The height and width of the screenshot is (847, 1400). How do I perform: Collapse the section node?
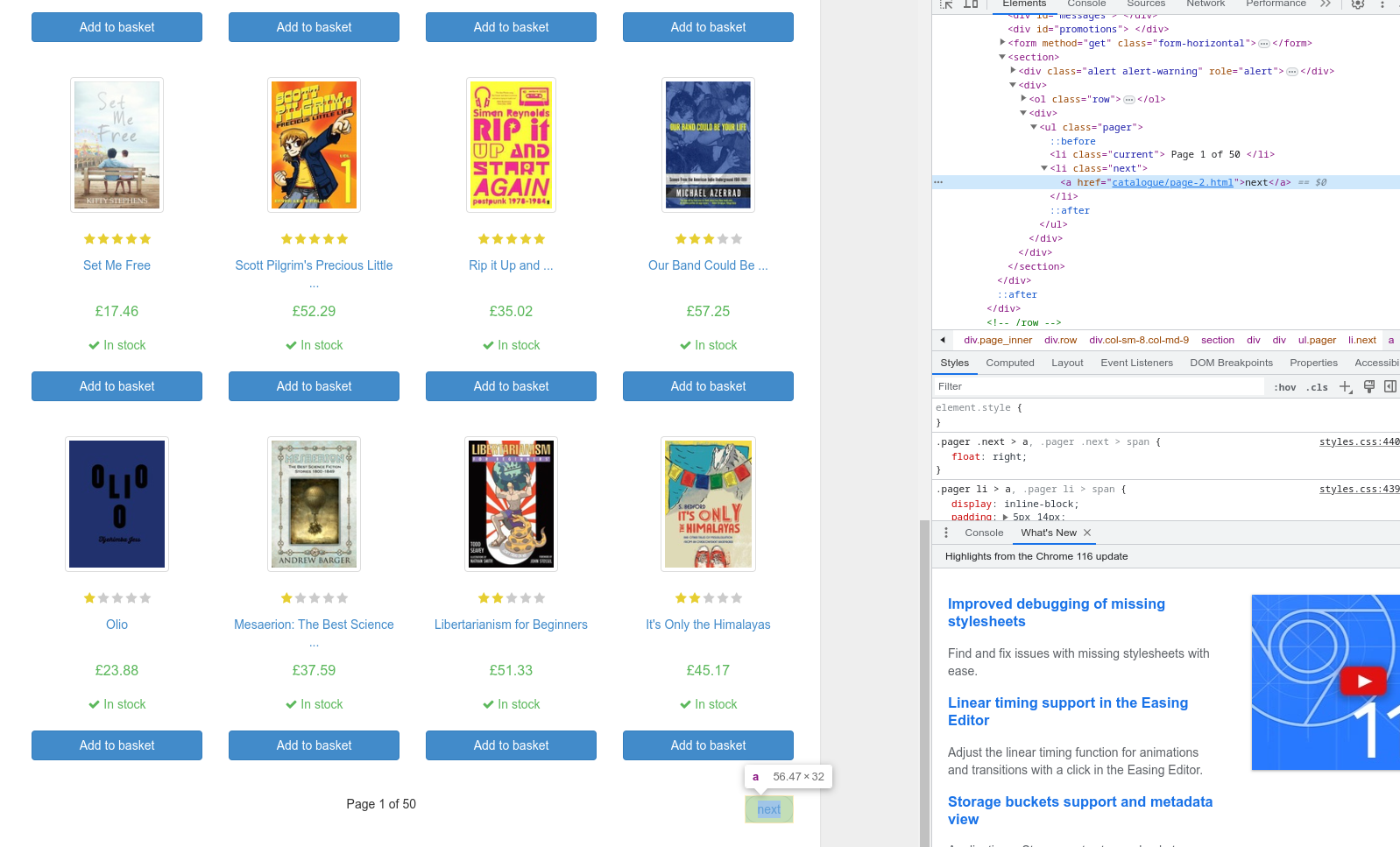1003,57
